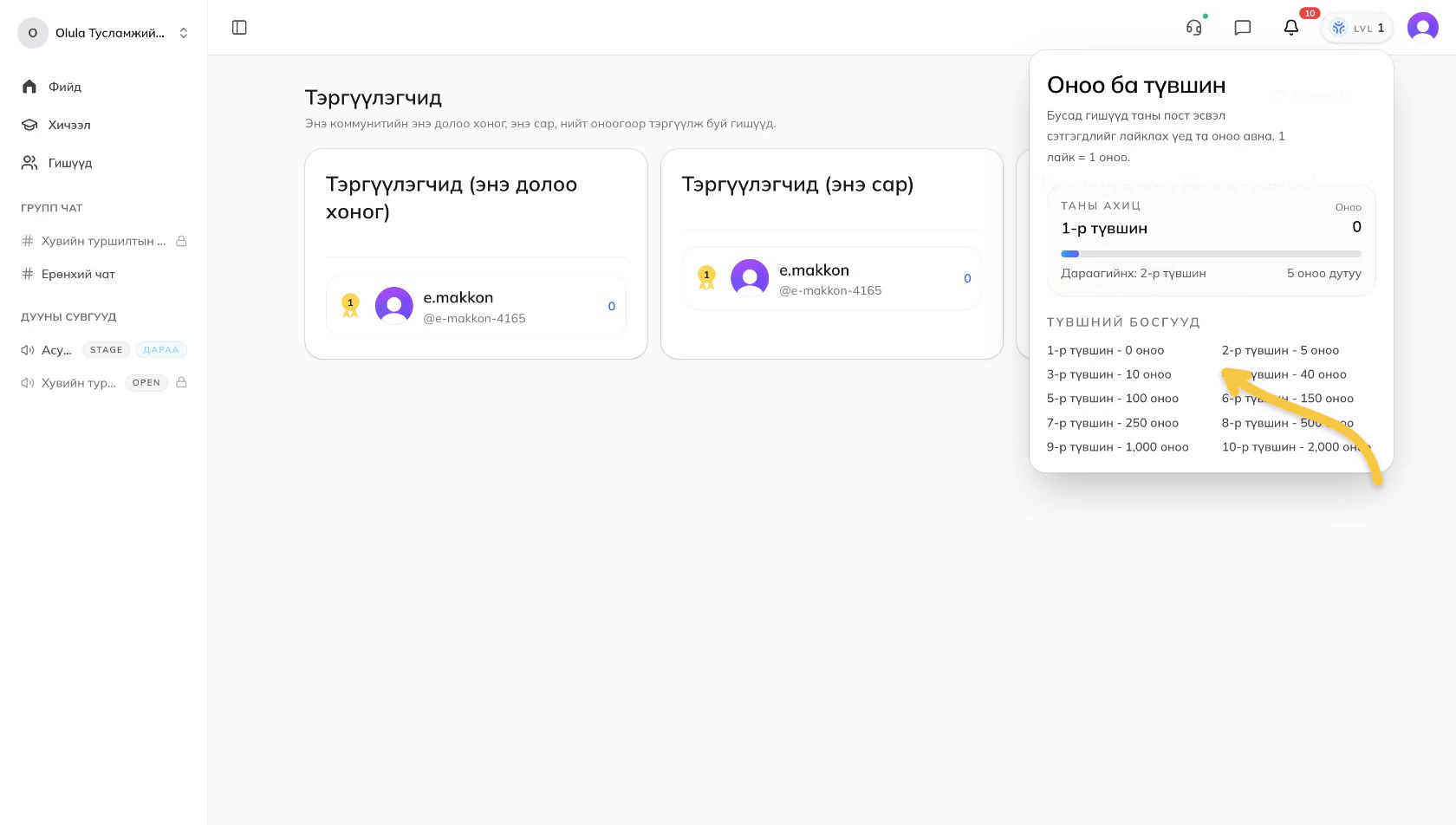Click the level progress bar
Viewport: 1456px width, 825px height.
coord(1212,254)
